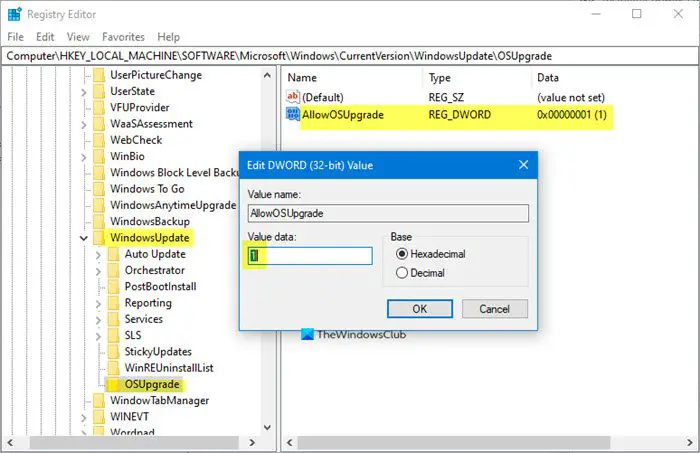Click the VFUProvider folder icon
The height and width of the screenshot is (453, 700).
tap(99, 108)
